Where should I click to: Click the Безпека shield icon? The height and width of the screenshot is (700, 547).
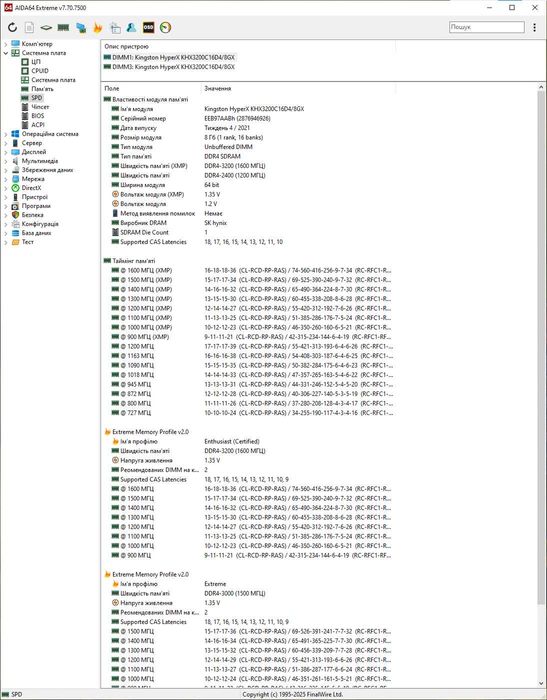pyautogui.click(x=15, y=215)
